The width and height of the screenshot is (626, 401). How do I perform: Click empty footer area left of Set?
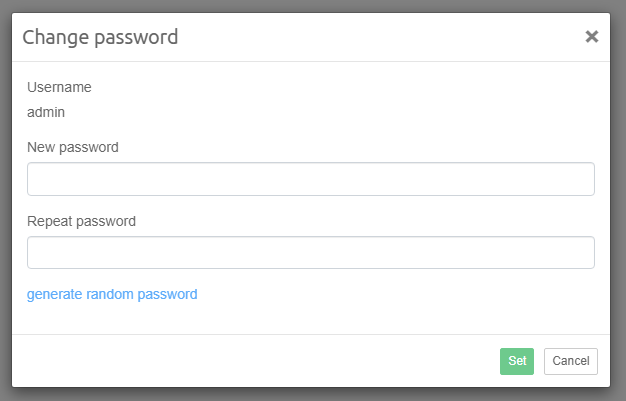tap(250, 361)
